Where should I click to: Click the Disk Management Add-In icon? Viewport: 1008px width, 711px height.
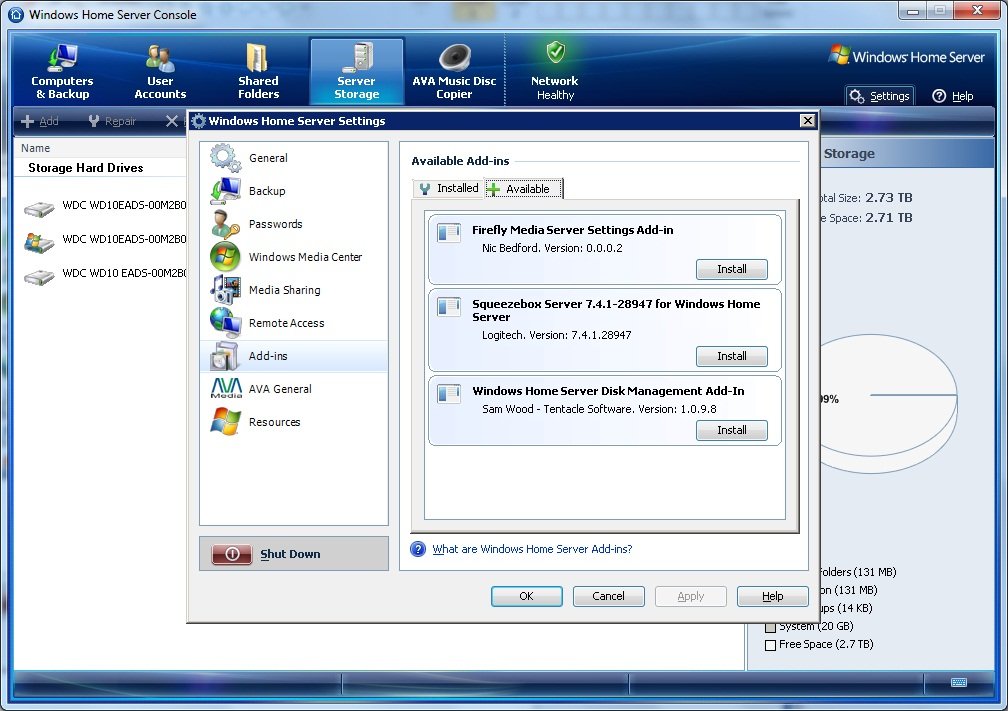(449, 393)
